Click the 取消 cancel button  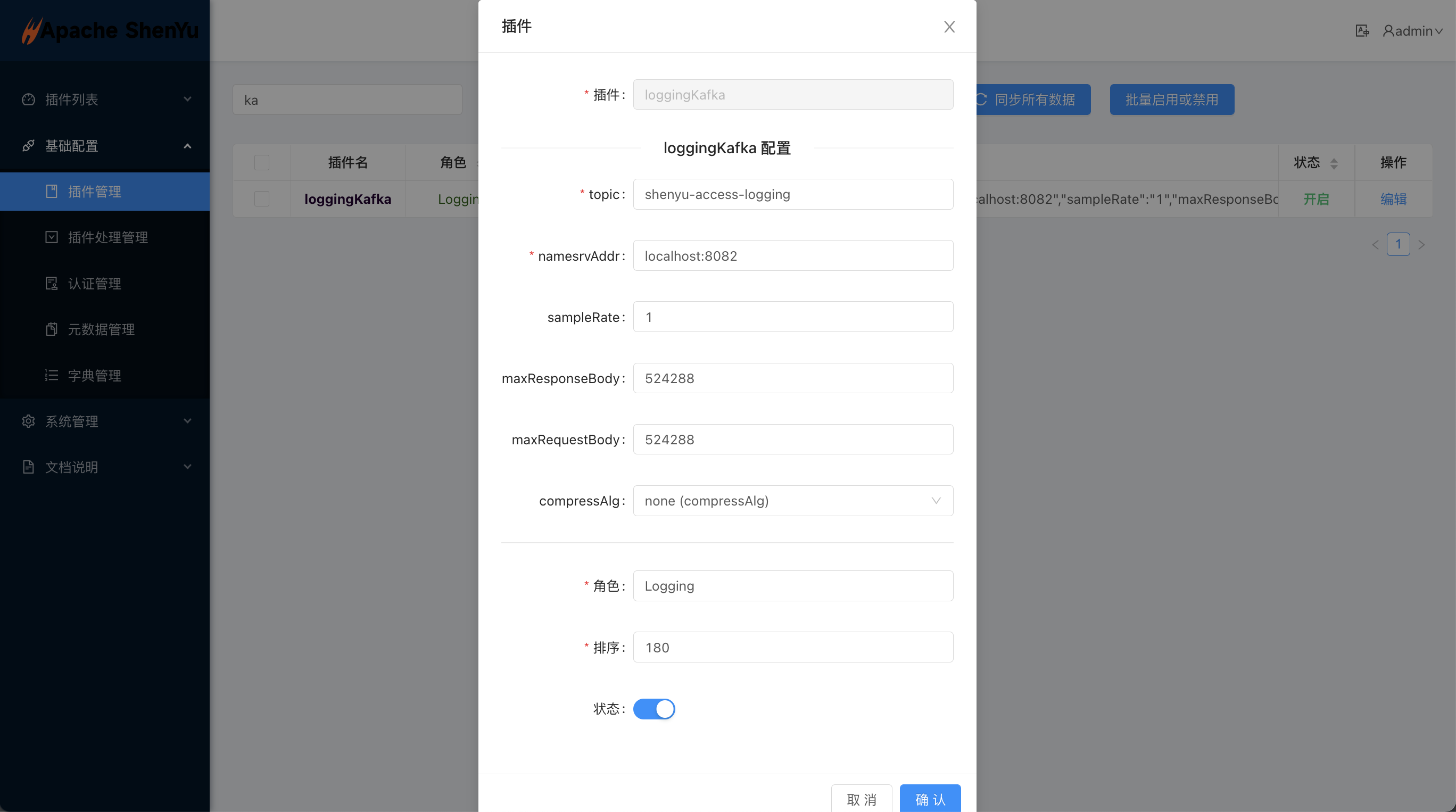[862, 799]
